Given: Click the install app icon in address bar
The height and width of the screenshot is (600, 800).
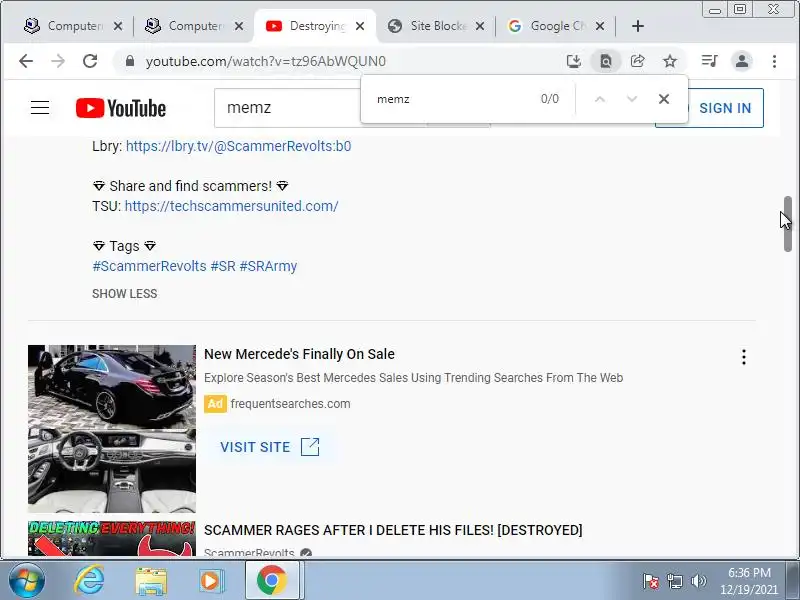Looking at the screenshot, I should 574,61.
